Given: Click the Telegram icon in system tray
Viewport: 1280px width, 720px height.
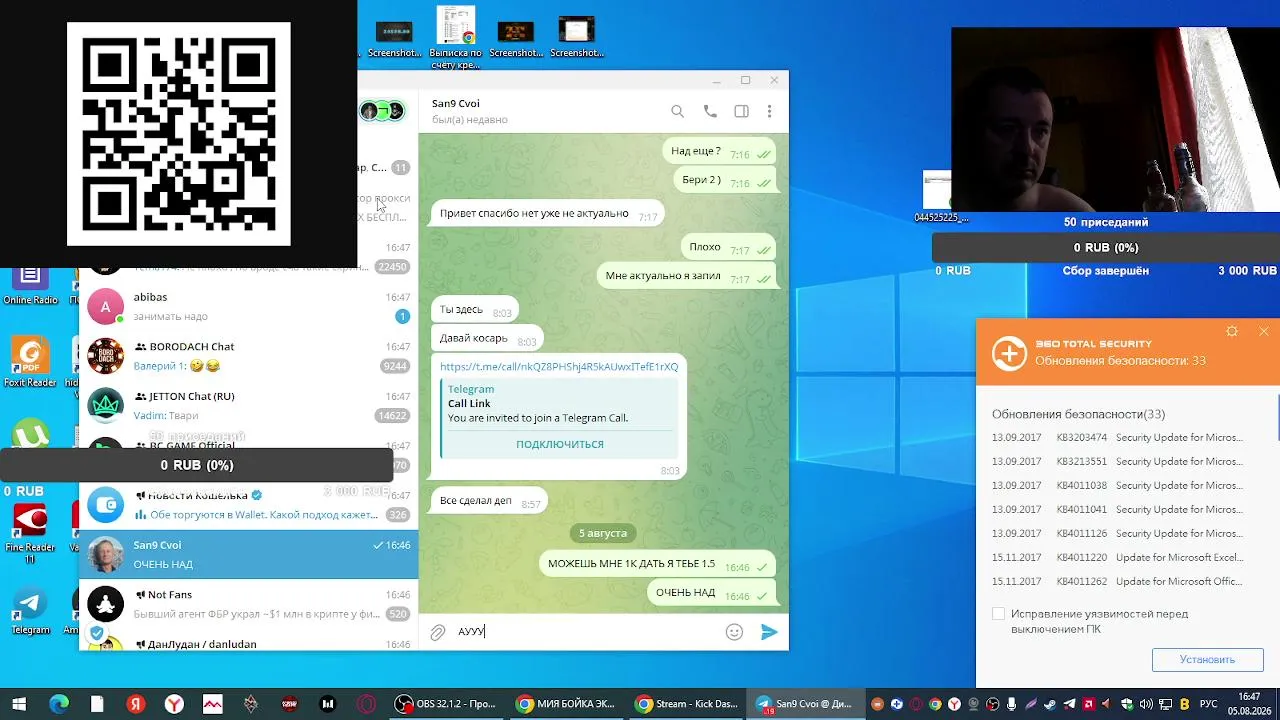Looking at the screenshot, I should [x=1070, y=704].
